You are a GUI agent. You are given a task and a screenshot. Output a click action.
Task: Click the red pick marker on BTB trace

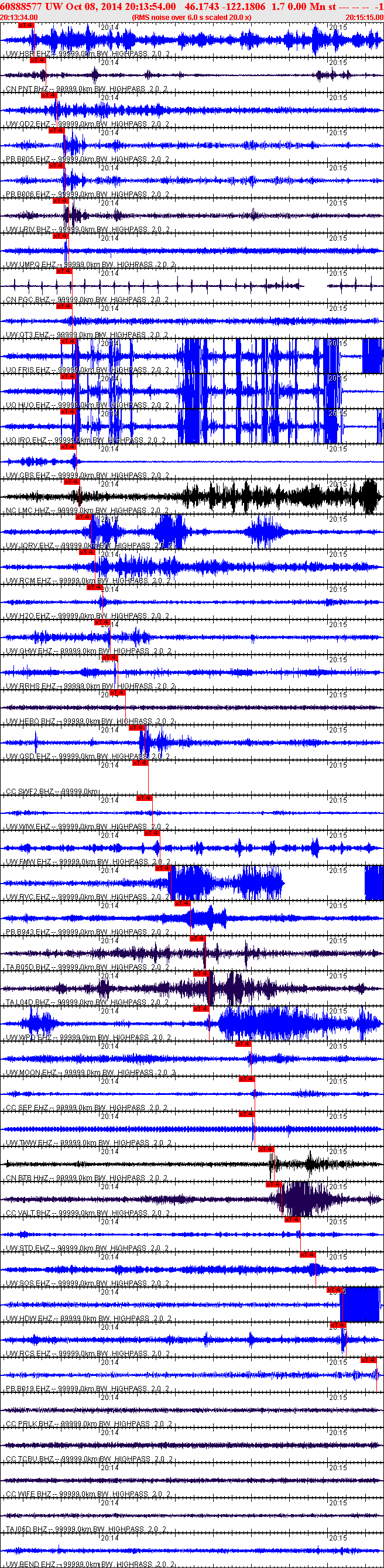266,1149
